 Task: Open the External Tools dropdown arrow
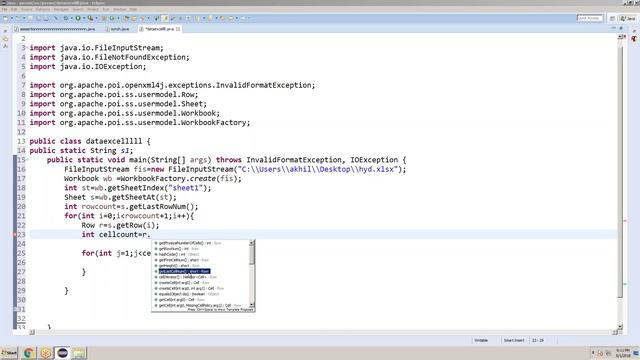[x=96, y=18]
